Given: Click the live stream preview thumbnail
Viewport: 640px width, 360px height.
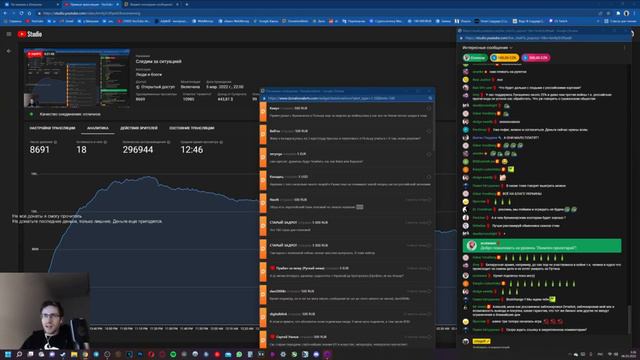Looking at the screenshot, I should (77, 78).
